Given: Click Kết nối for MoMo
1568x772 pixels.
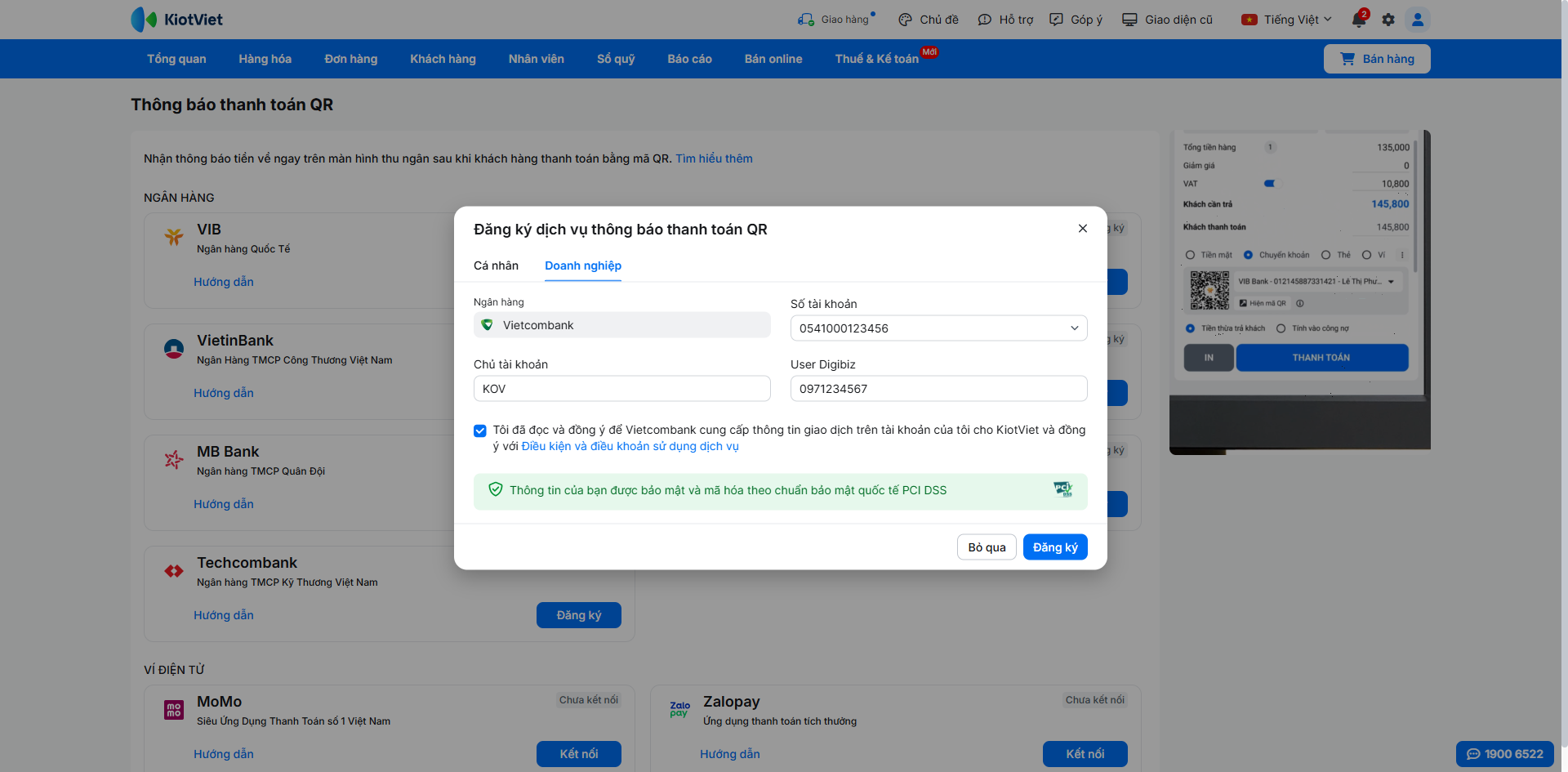Looking at the screenshot, I should pyautogui.click(x=579, y=754).
